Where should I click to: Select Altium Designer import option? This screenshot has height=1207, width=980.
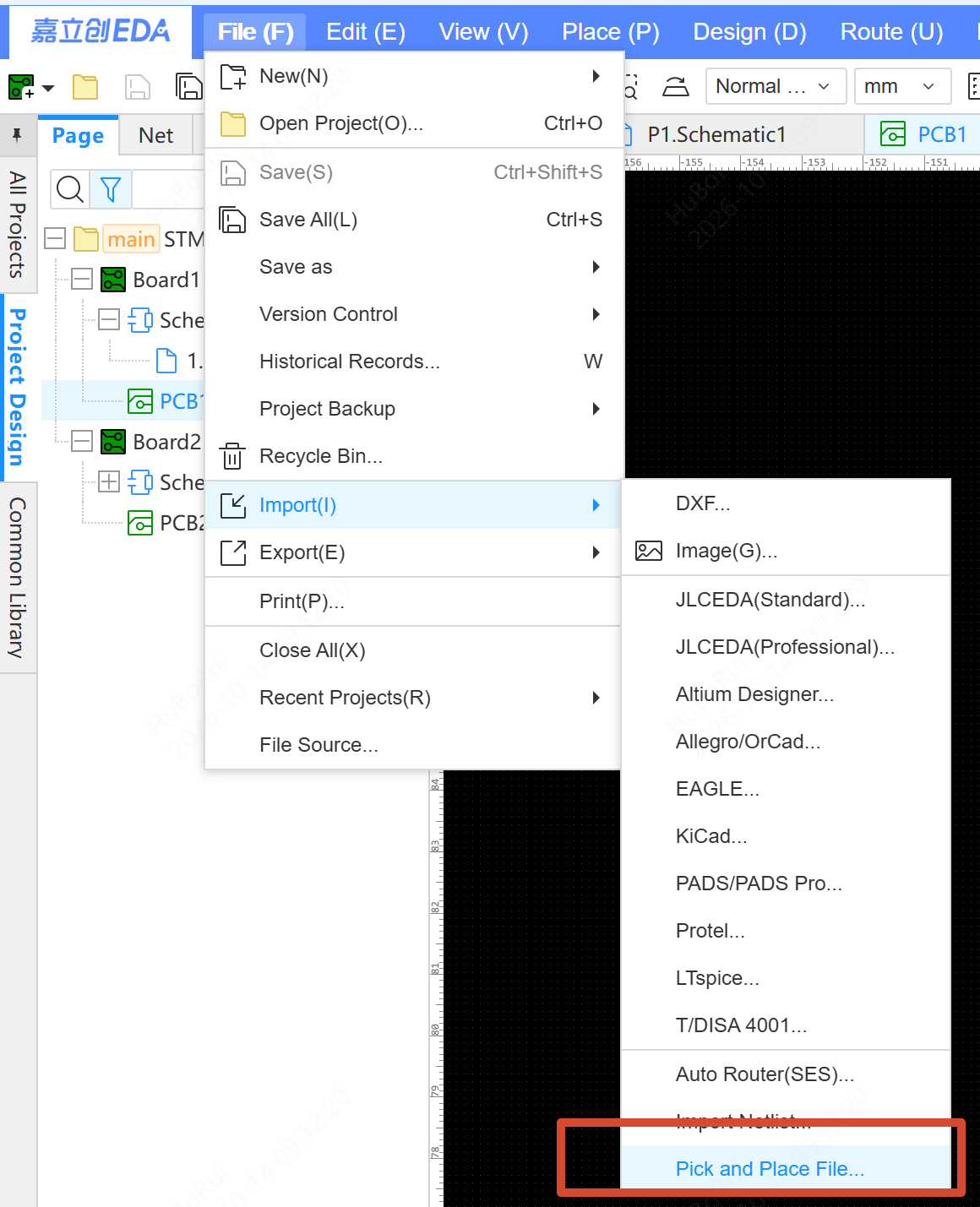pos(787,694)
